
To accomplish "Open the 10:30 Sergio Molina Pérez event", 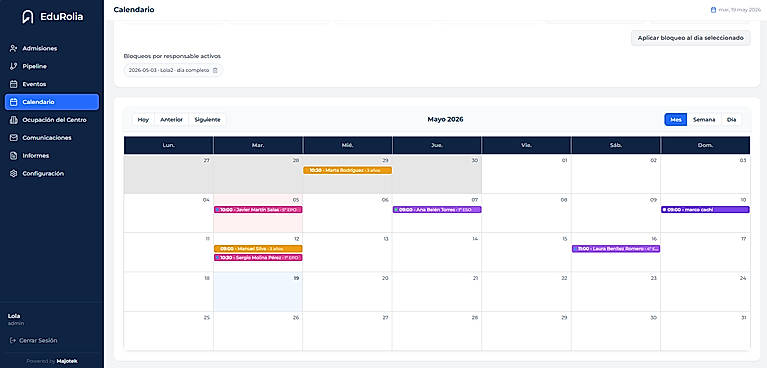I will (x=258, y=257).
